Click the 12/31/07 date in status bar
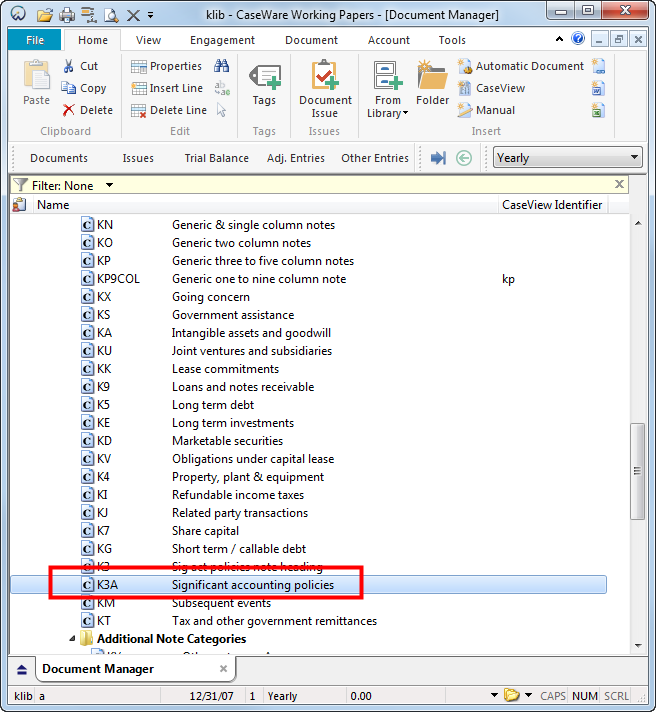Screen dimensions: 656x712 click(211, 696)
